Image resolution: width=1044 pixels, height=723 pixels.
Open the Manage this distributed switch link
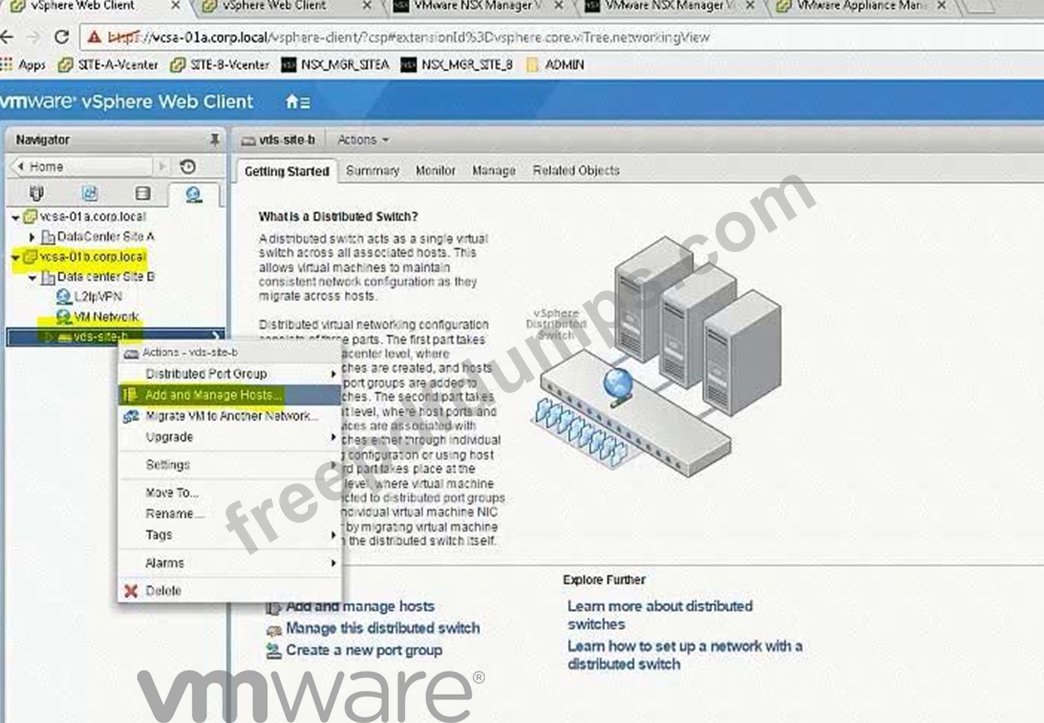tap(382, 628)
